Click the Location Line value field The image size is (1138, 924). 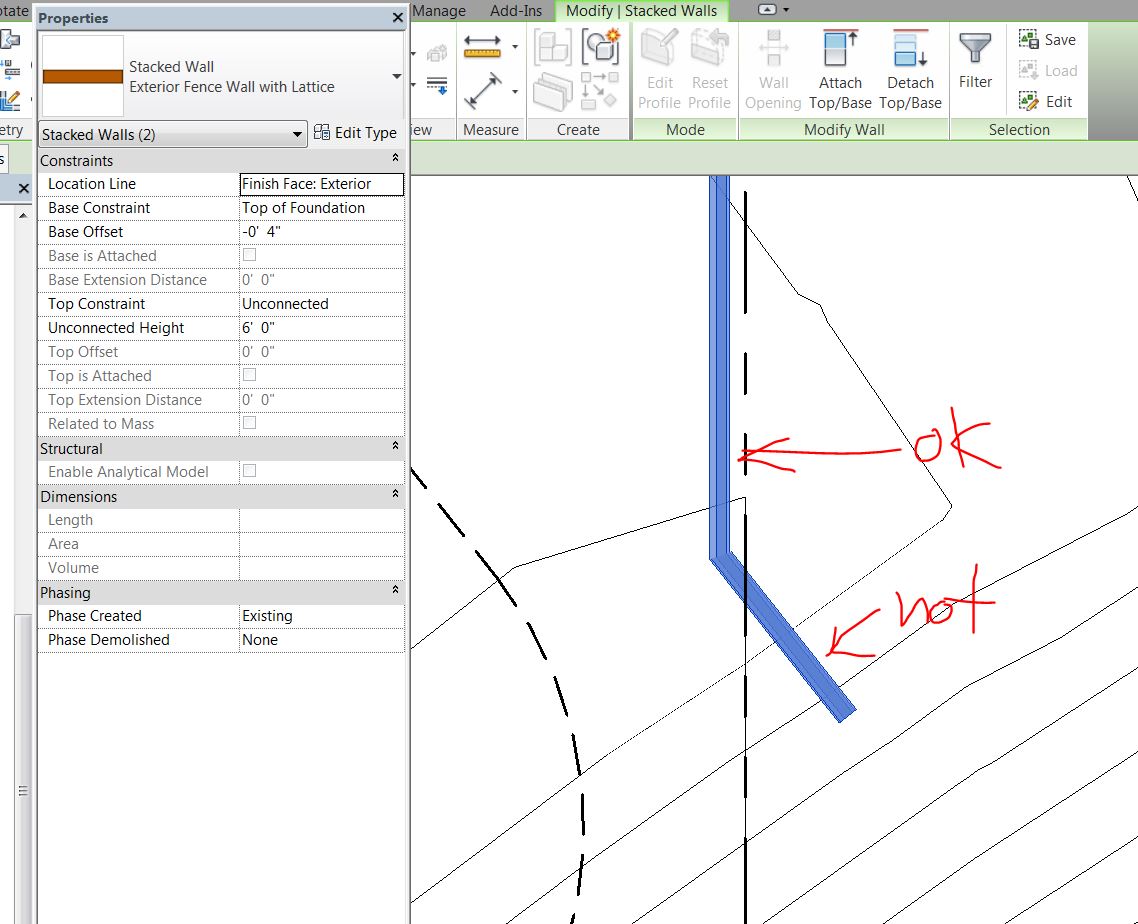(322, 184)
